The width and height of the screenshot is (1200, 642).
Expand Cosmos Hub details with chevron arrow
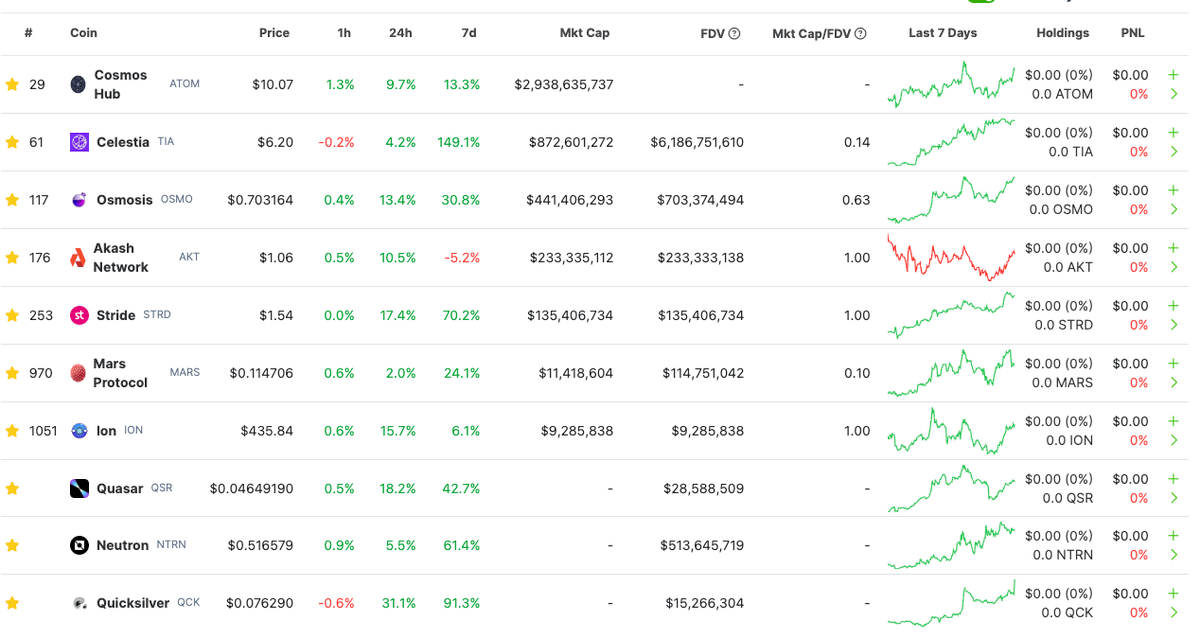pos(1173,94)
